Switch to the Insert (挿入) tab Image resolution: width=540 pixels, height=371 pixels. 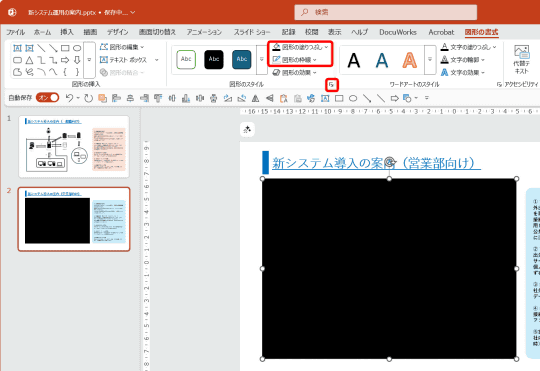click(67, 32)
